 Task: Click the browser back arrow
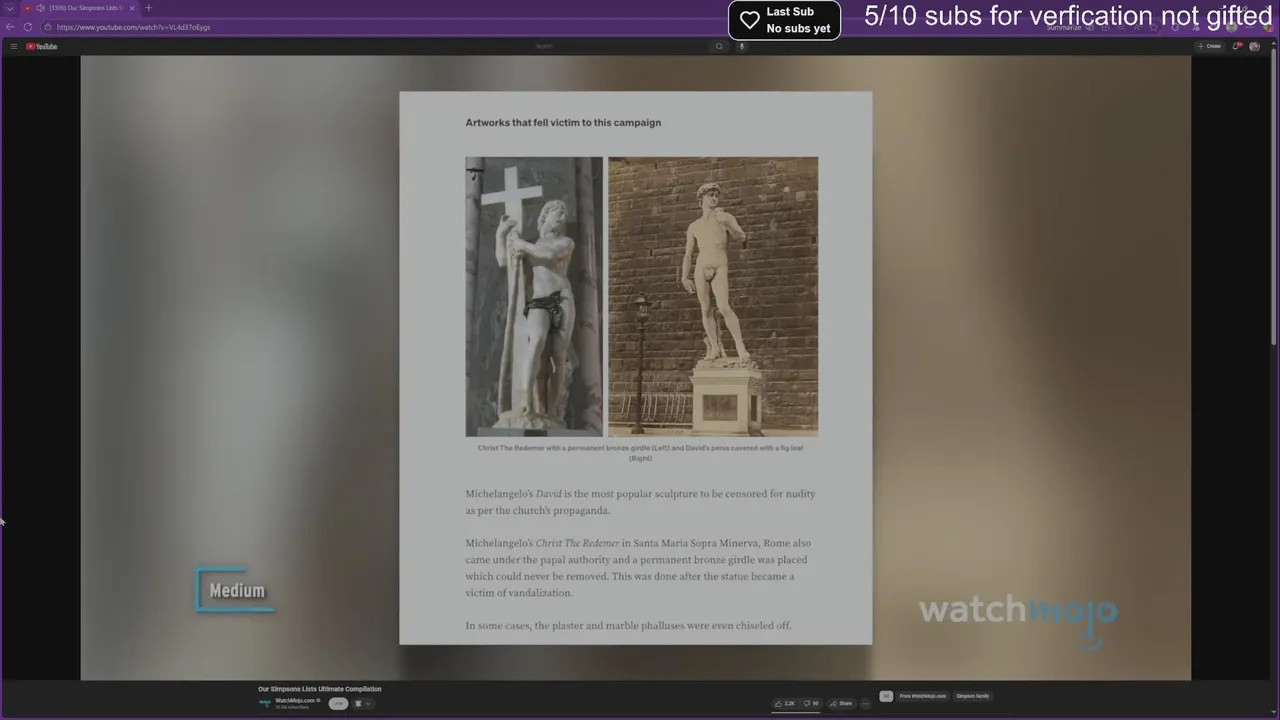click(10, 27)
